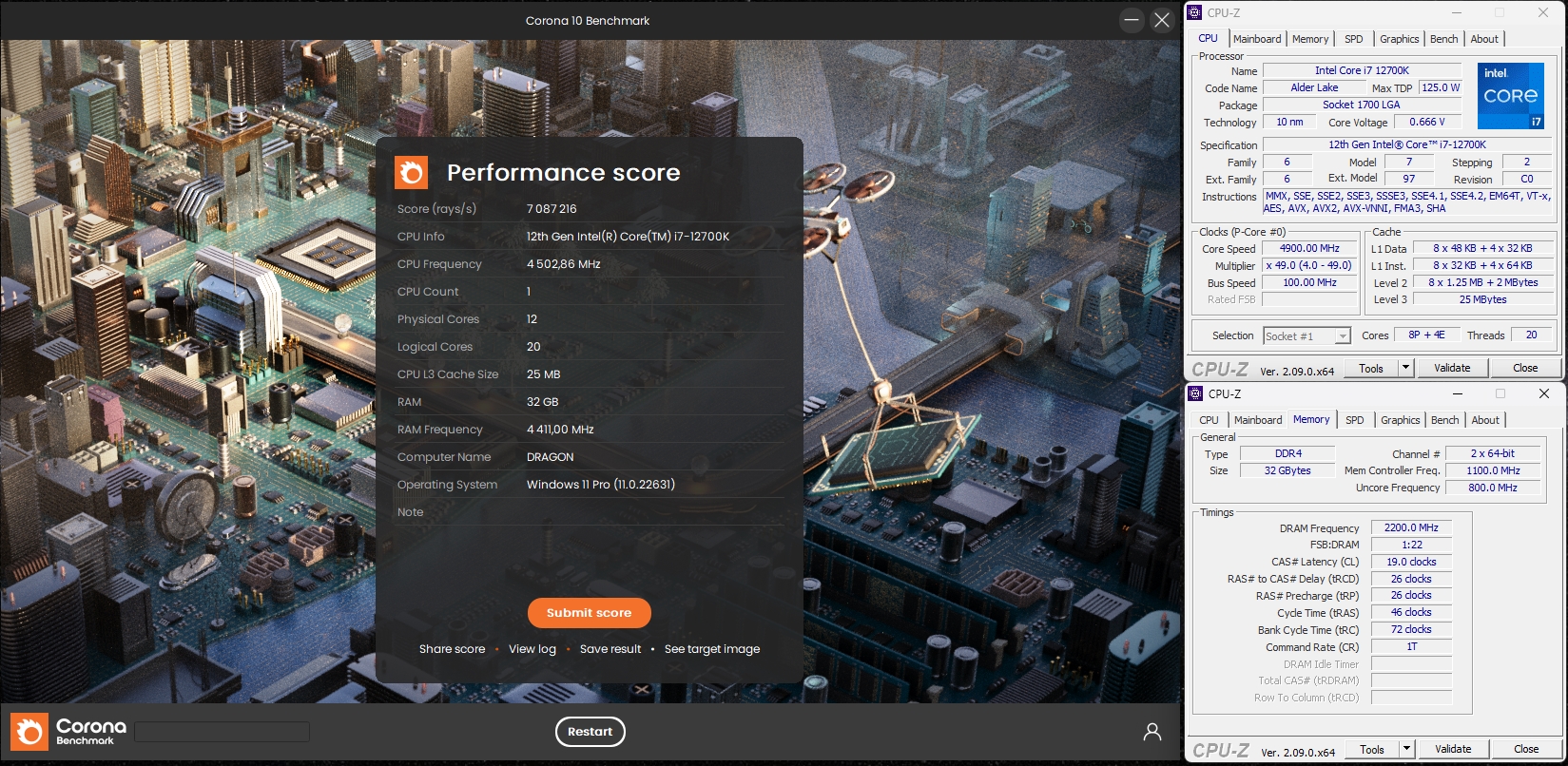Click Validate in the upper CPU-Z window

point(1452,368)
